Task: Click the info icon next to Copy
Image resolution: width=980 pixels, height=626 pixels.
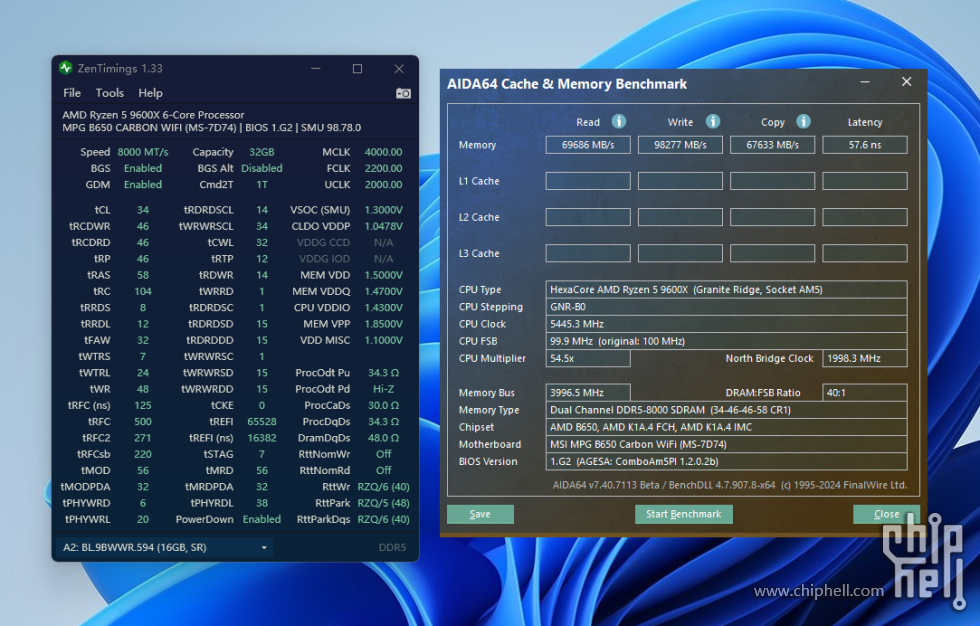Action: pyautogui.click(x=803, y=121)
